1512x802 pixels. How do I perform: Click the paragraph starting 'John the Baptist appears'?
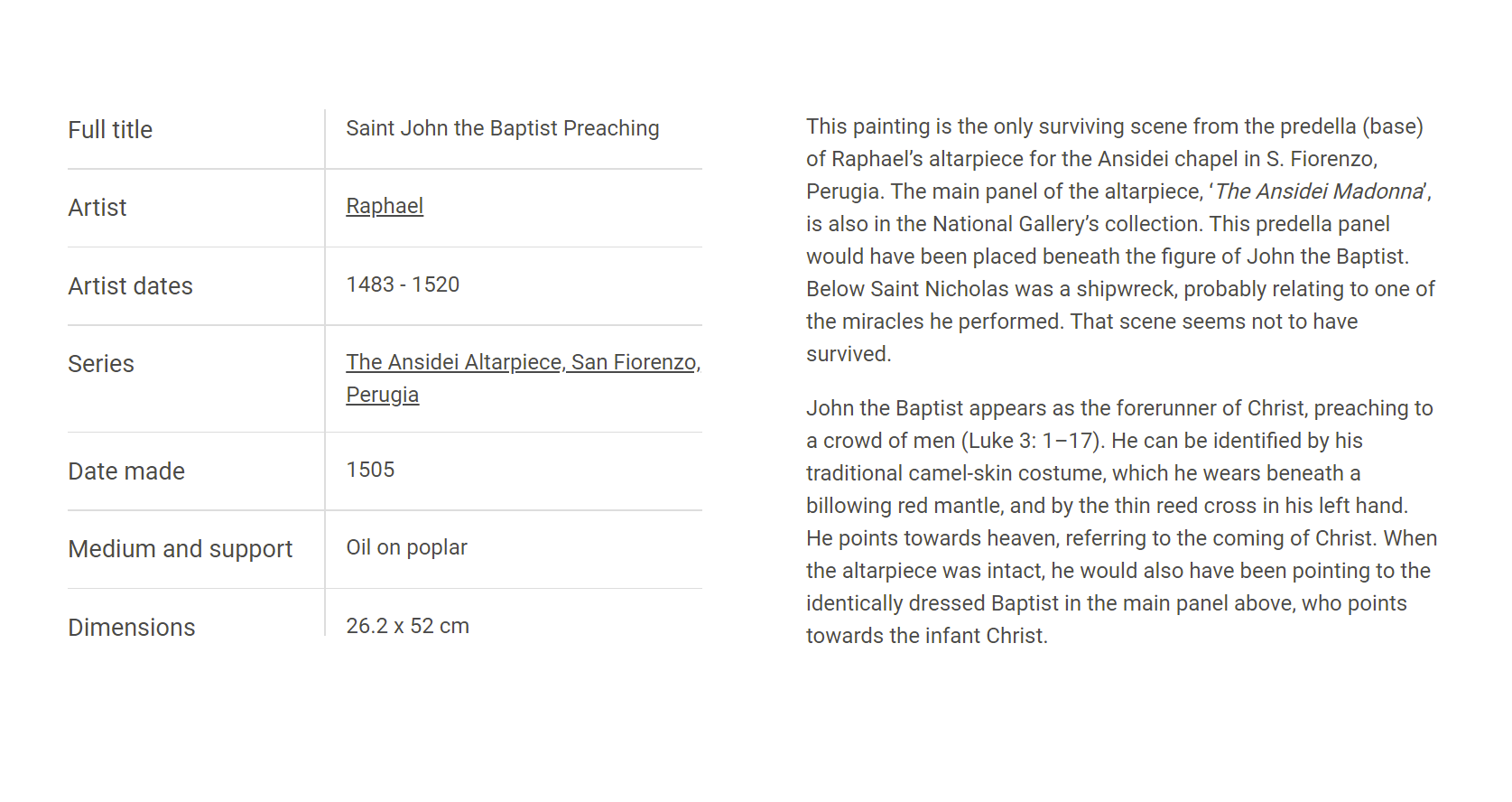tap(1121, 522)
